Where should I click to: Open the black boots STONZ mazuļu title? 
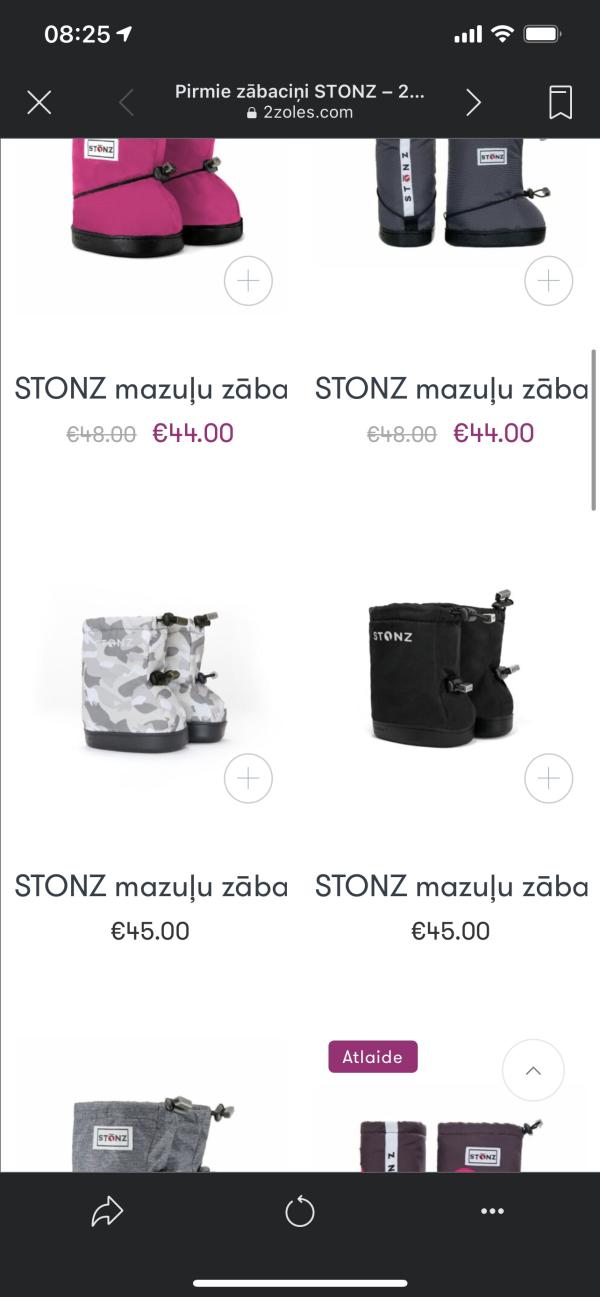pyautogui.click(x=452, y=886)
